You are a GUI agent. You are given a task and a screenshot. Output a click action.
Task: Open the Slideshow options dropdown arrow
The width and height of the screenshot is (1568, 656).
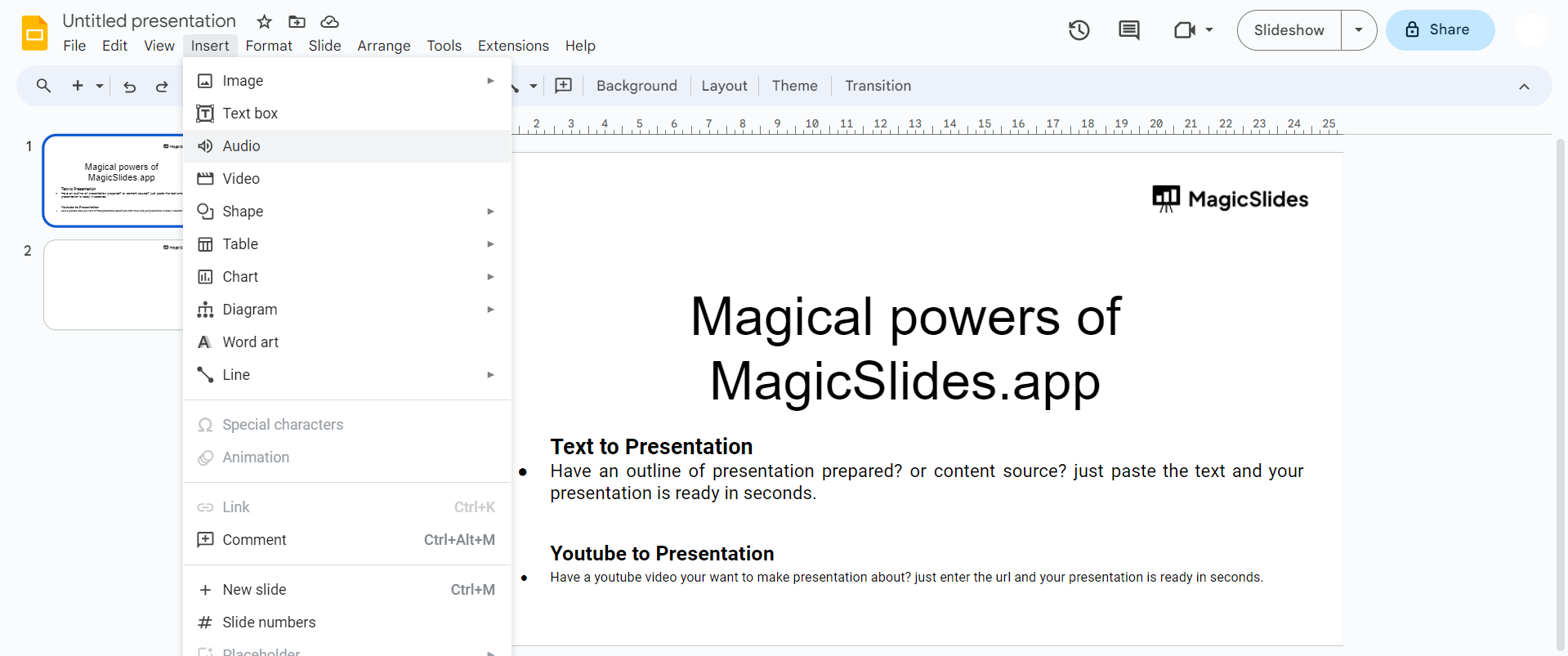pyautogui.click(x=1358, y=30)
